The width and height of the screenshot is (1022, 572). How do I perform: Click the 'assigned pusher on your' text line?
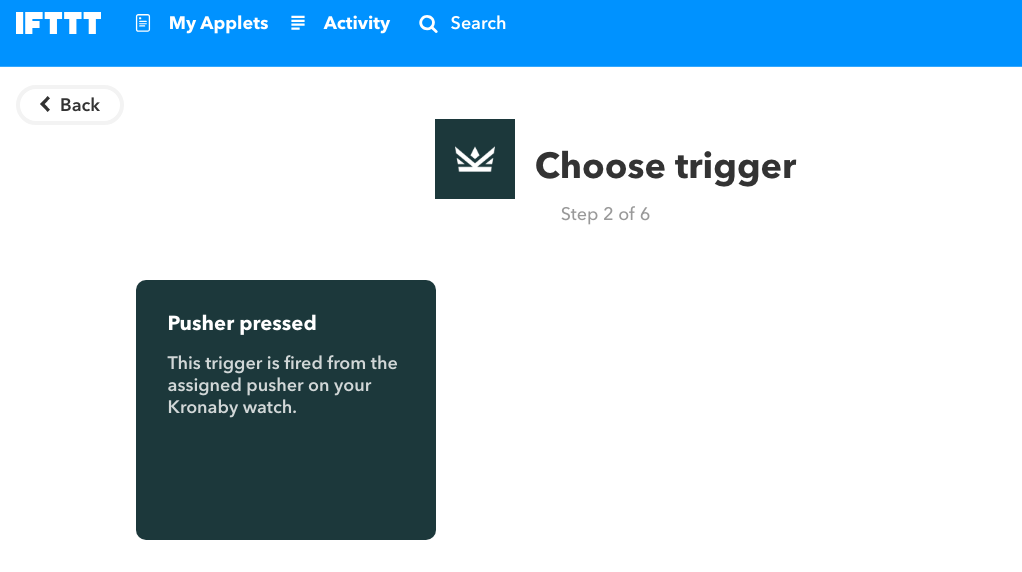(269, 386)
